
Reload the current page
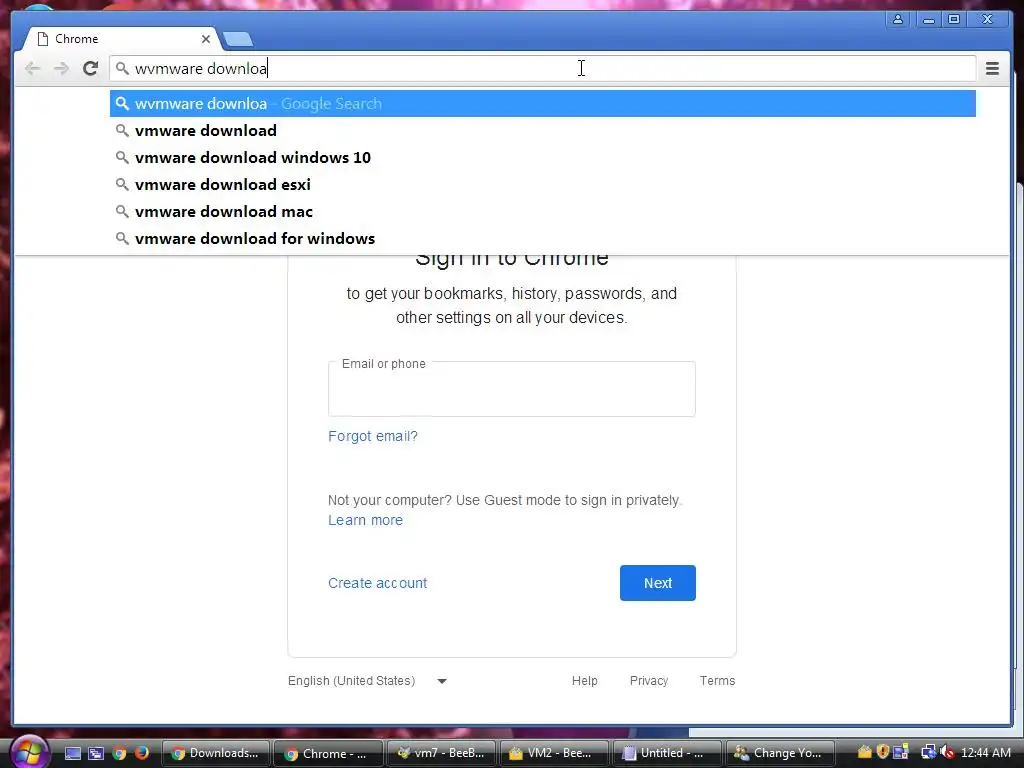pyautogui.click(x=90, y=68)
